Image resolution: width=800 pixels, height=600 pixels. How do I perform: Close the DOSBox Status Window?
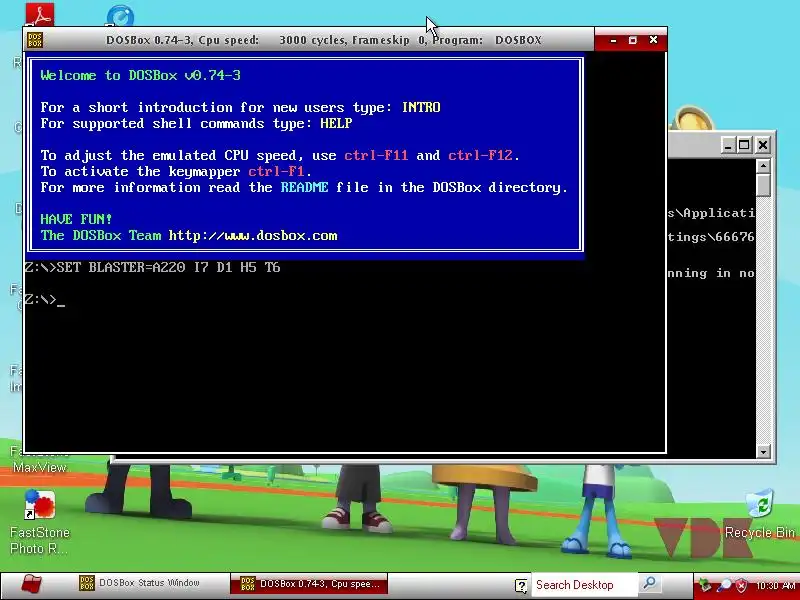click(x=763, y=145)
